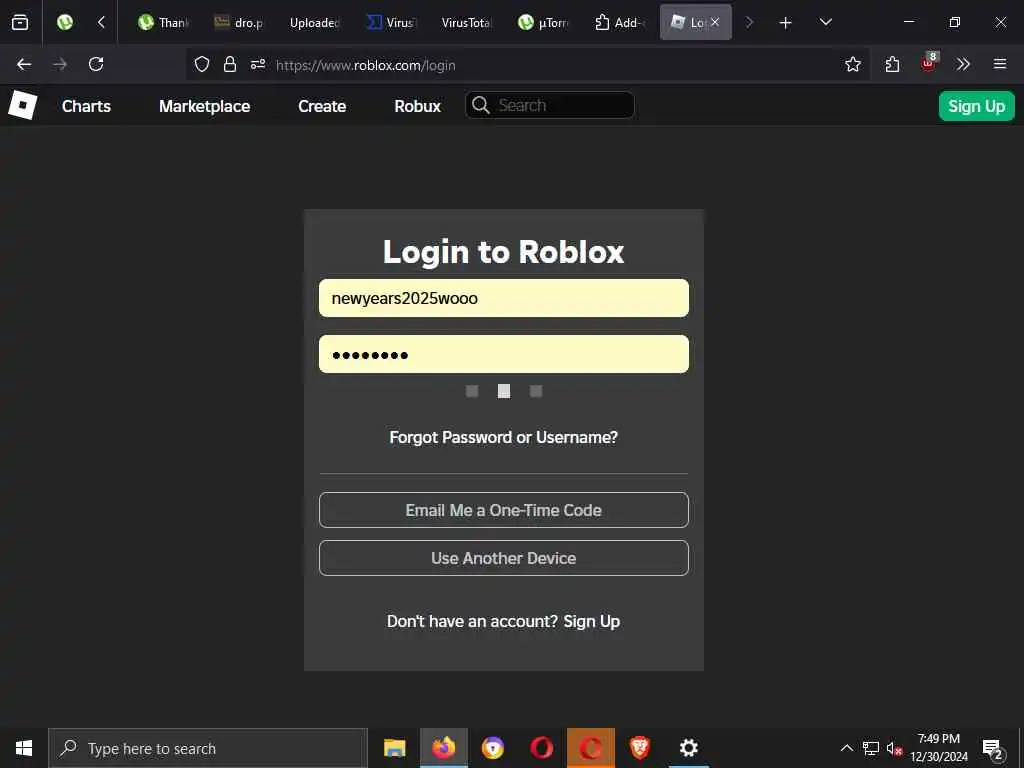This screenshot has height=768, width=1024.
Task: Click the pinned uTorrent tab icon
Action: tap(65, 22)
